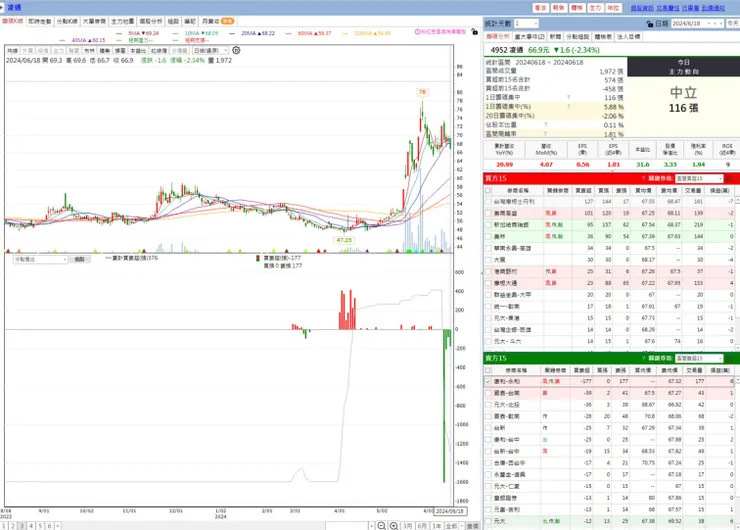Switch to the 即時走勢 tab

click(40, 21)
